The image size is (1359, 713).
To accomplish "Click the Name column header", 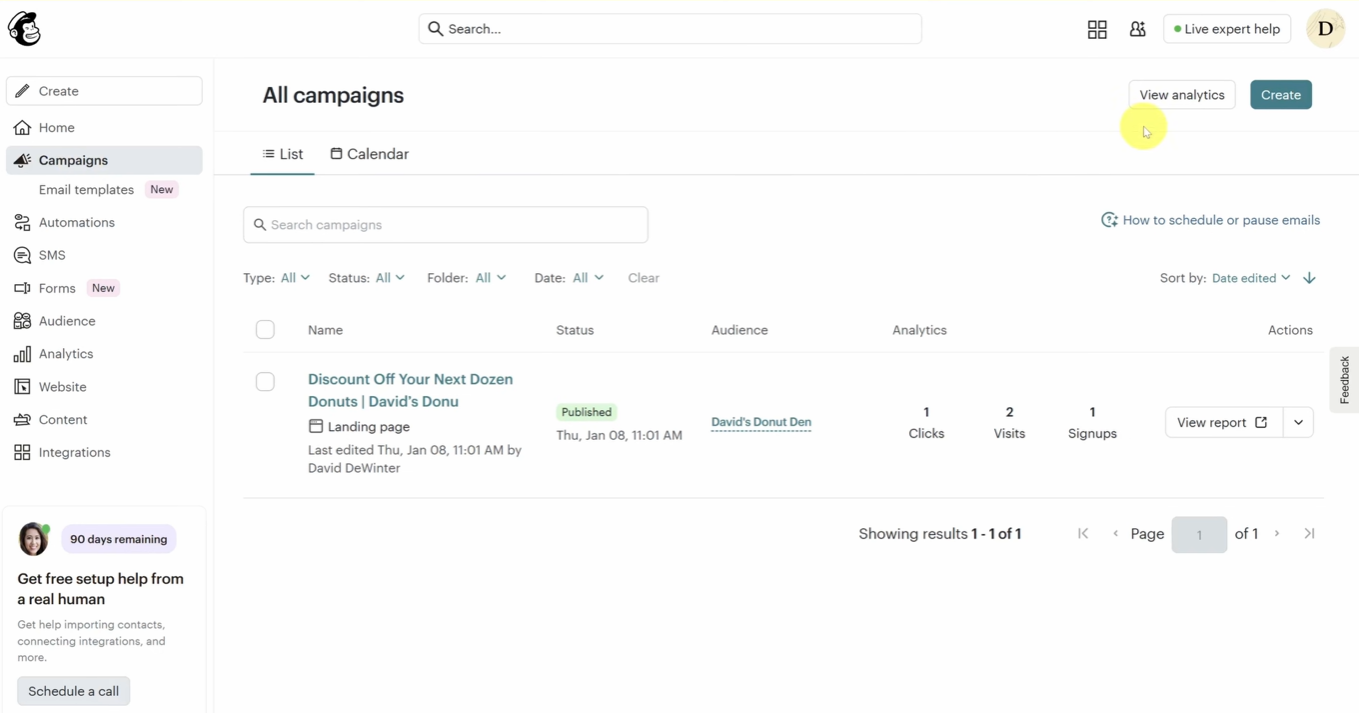I will pos(325,330).
